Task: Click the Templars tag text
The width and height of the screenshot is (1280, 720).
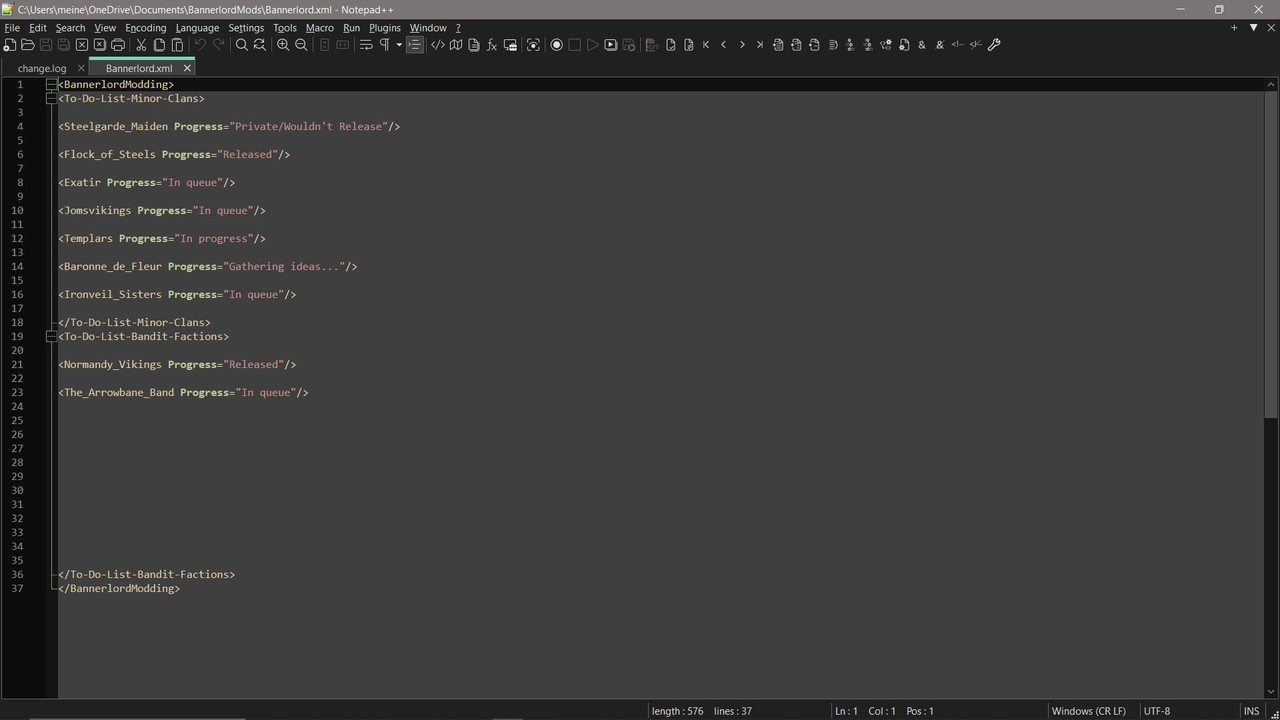Action: pos(88,239)
